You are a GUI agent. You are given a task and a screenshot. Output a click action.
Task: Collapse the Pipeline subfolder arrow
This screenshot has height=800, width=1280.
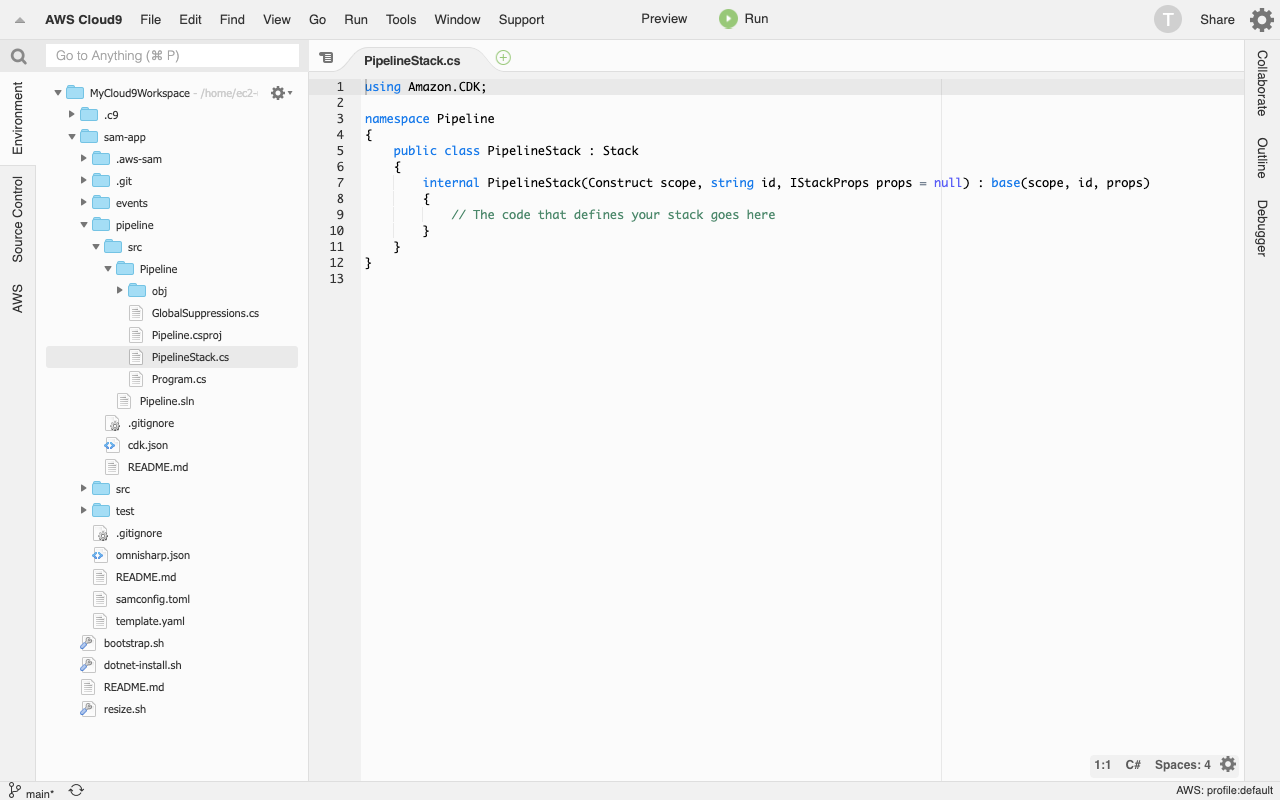[x=108, y=269]
